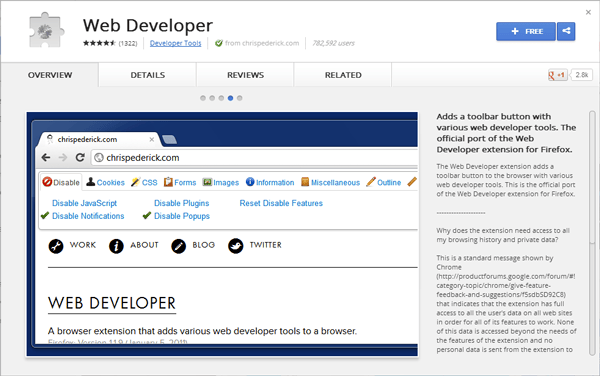Screen dimensions: 600x376
Task: Click the 'Why does the extension need access' question
Action: (503, 235)
